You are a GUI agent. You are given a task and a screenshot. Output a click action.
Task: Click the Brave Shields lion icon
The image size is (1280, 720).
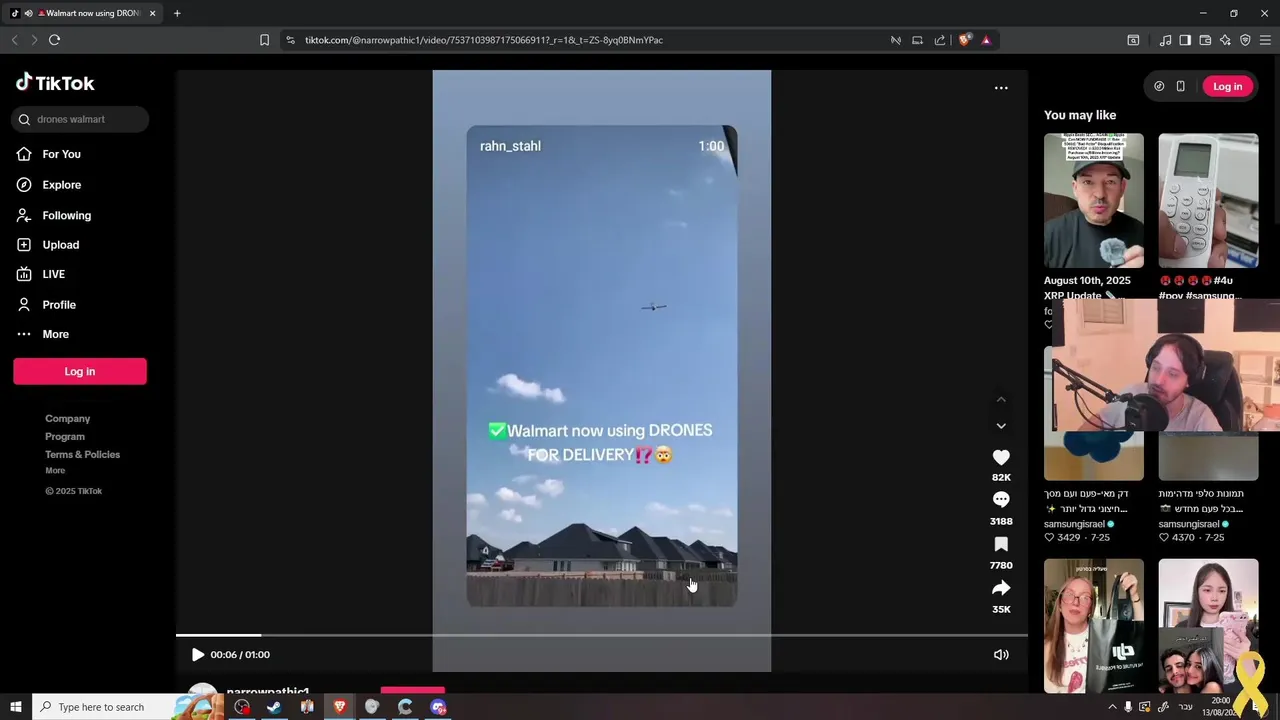[x=964, y=40]
